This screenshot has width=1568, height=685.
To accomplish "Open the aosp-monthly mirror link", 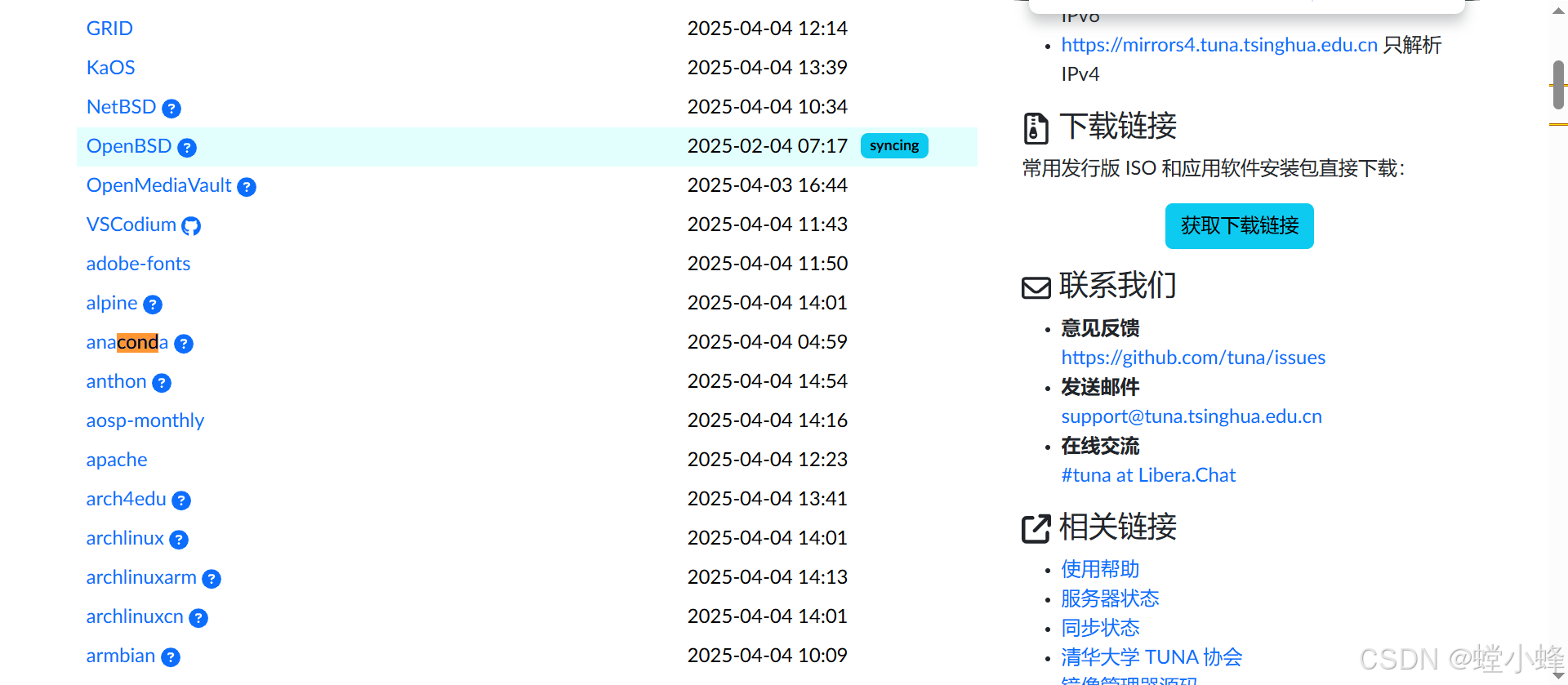I will tap(145, 420).
